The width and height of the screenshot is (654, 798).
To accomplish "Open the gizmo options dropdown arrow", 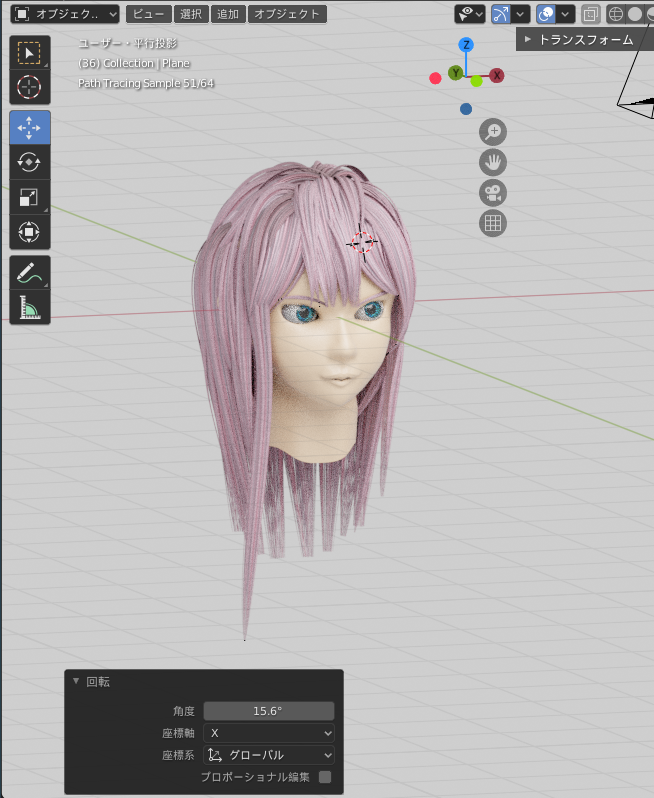I will pos(520,14).
